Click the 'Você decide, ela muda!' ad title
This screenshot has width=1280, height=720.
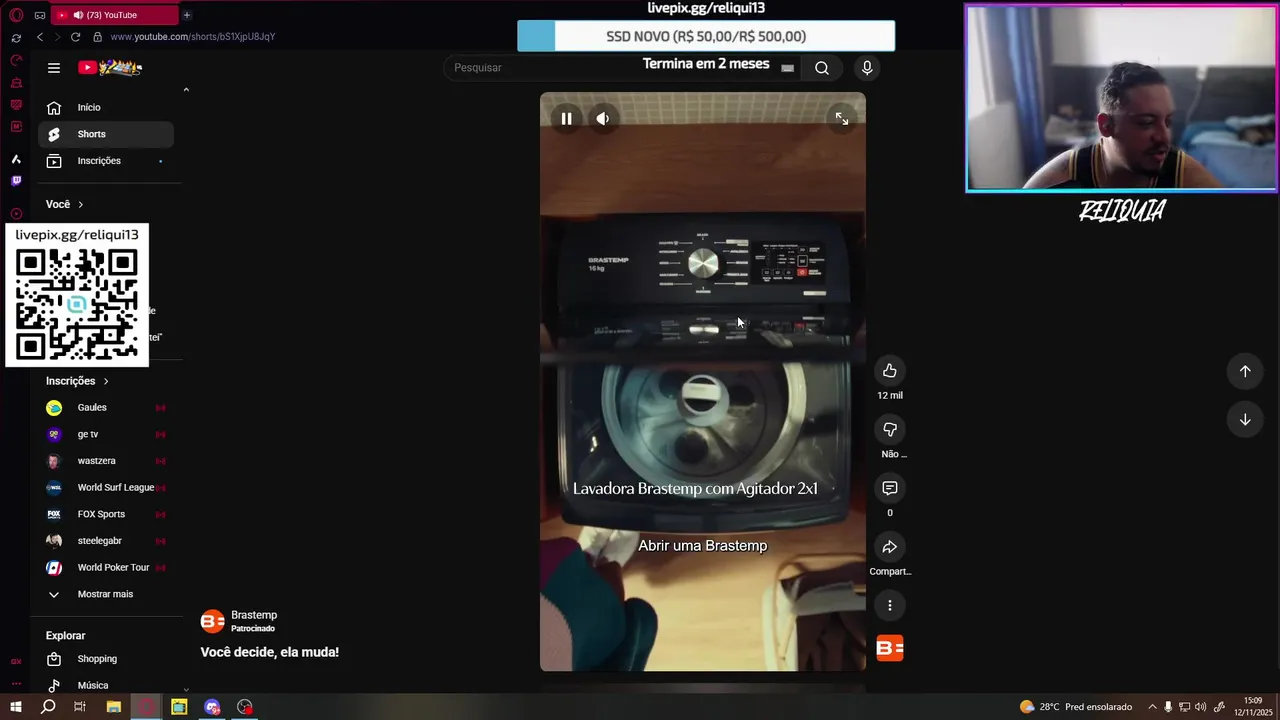click(x=269, y=652)
